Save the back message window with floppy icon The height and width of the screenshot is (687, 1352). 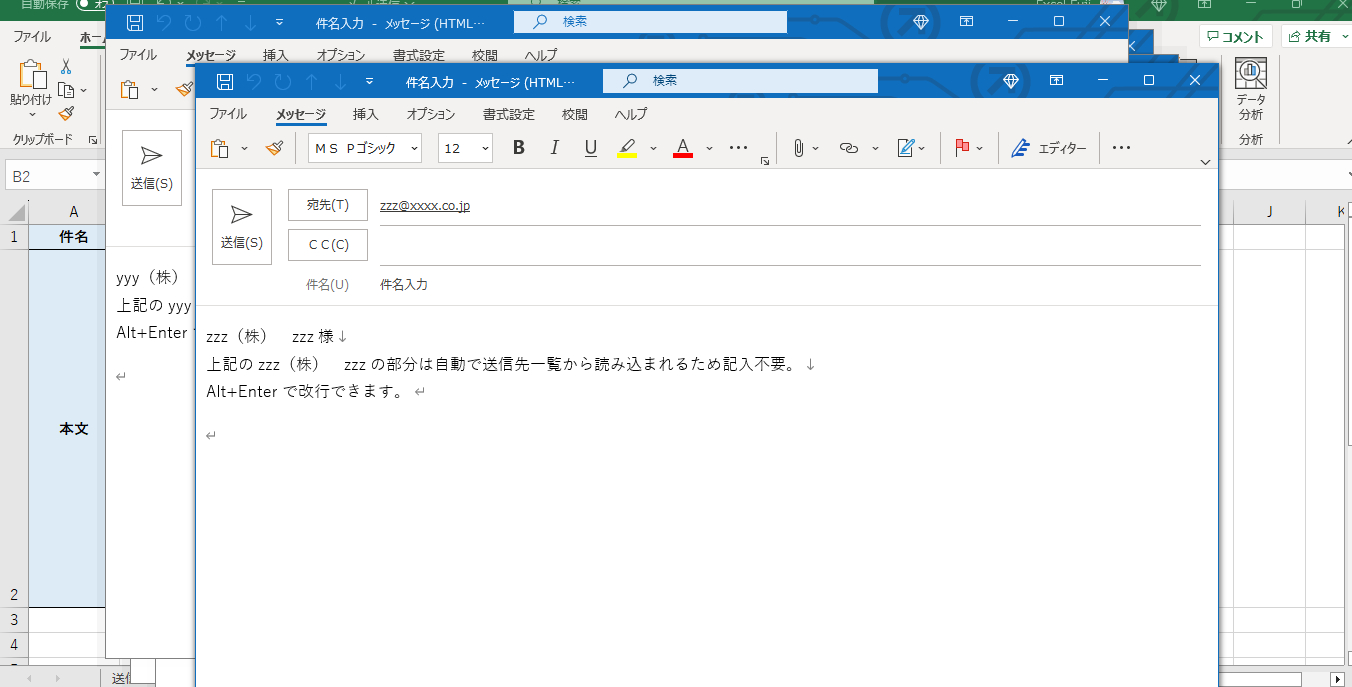[135, 22]
